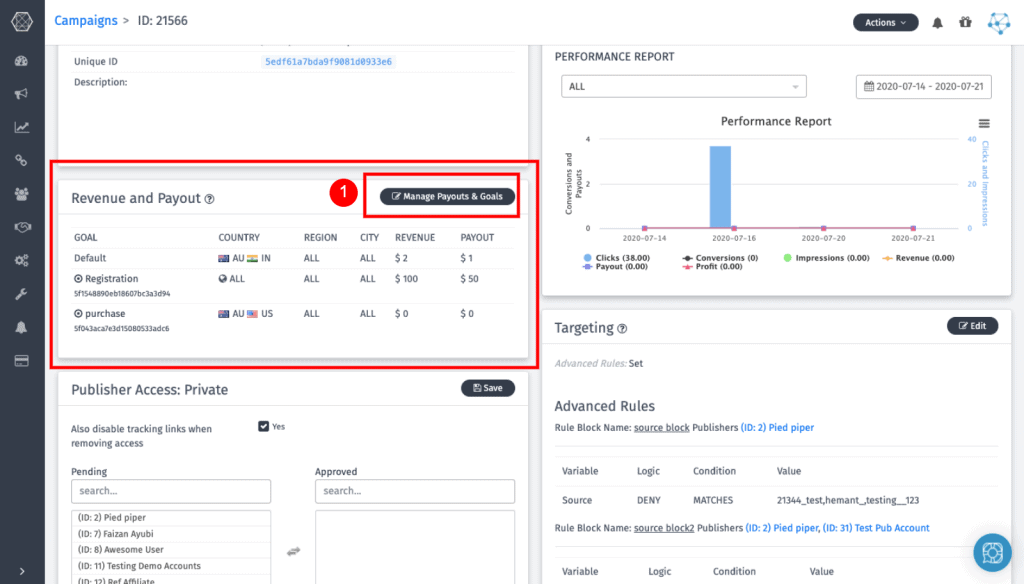This screenshot has height=584, width=1024.
Task: Open the dashboard icon in the sidebar
Action: pyautogui.click(x=21, y=61)
